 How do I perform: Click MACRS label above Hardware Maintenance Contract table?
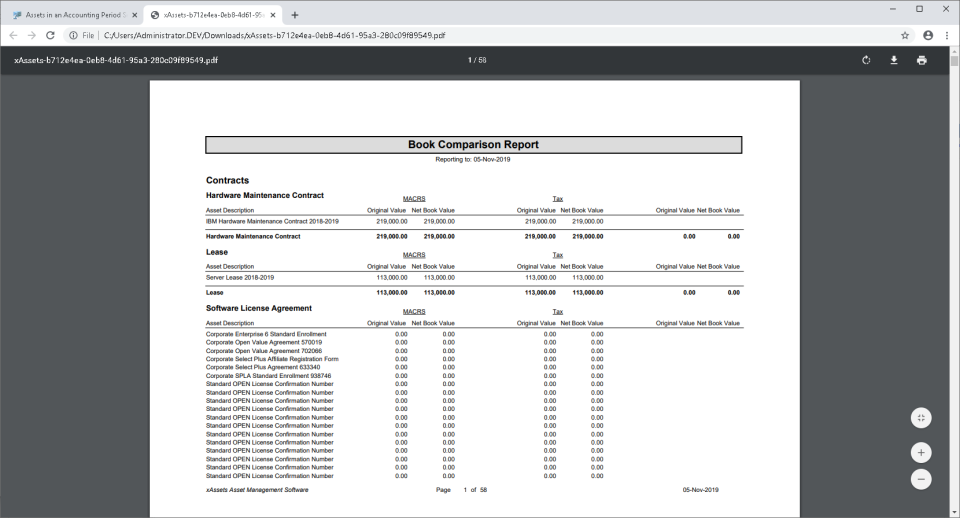click(x=414, y=198)
